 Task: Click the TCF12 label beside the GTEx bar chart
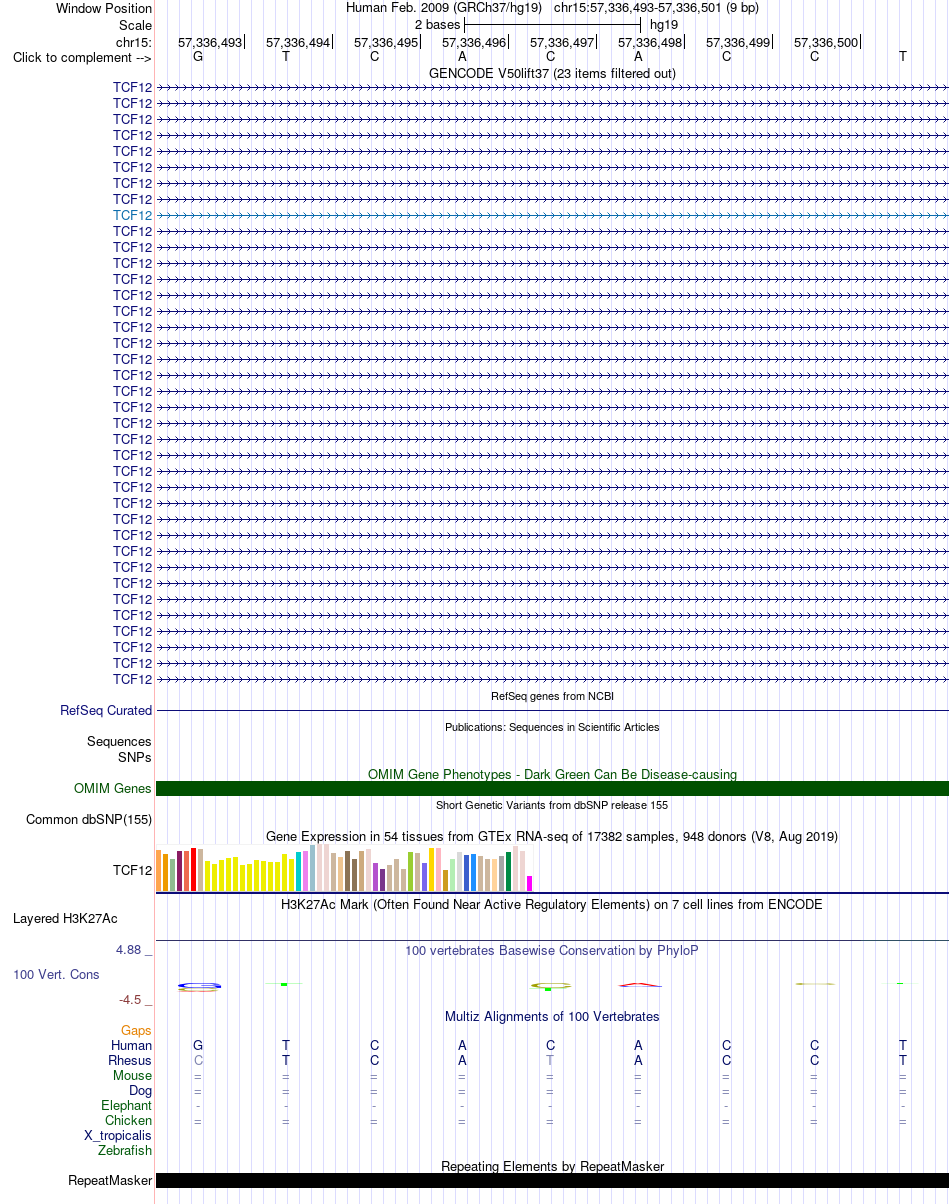point(133,871)
